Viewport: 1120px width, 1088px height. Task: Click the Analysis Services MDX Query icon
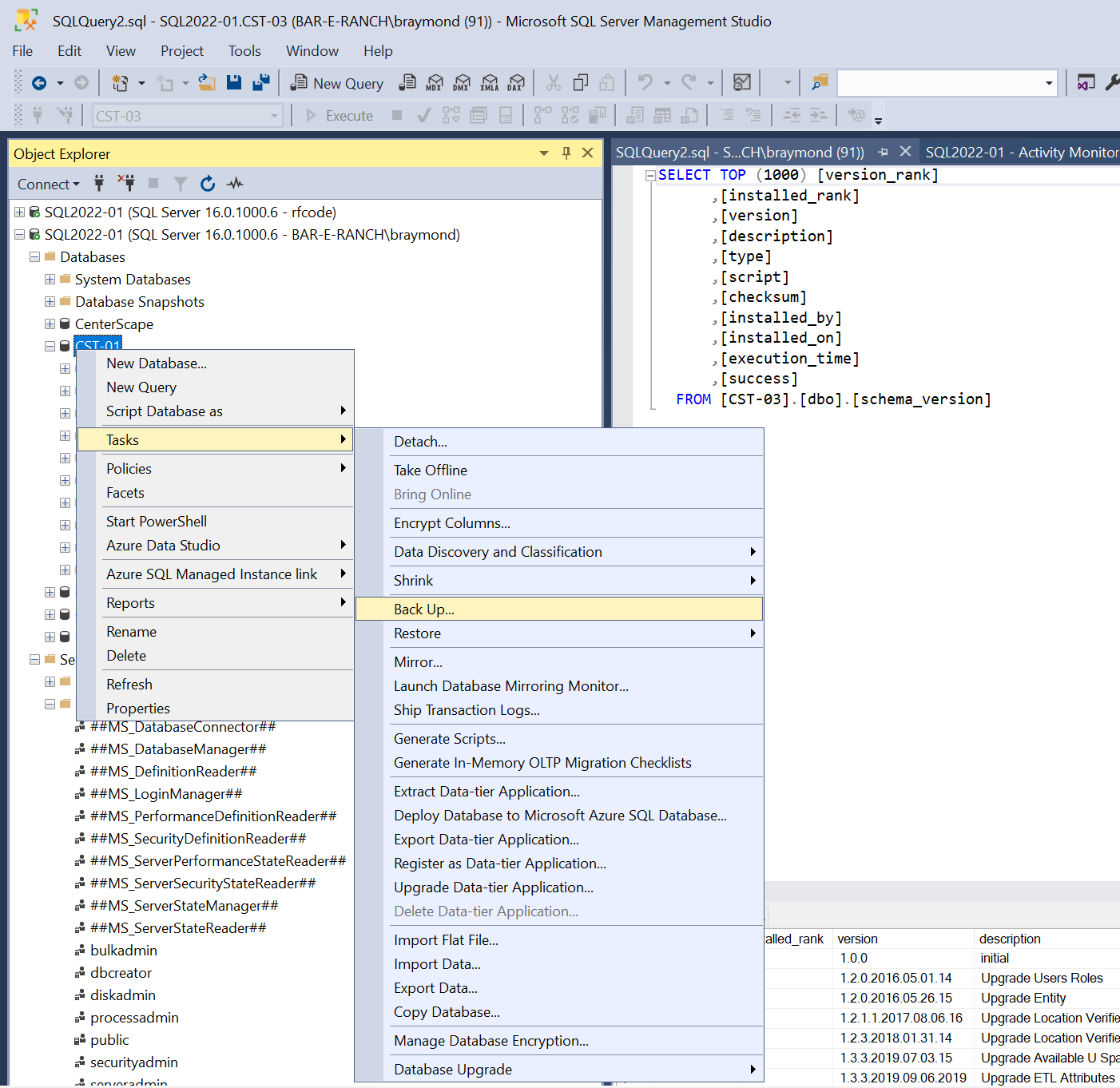(435, 83)
